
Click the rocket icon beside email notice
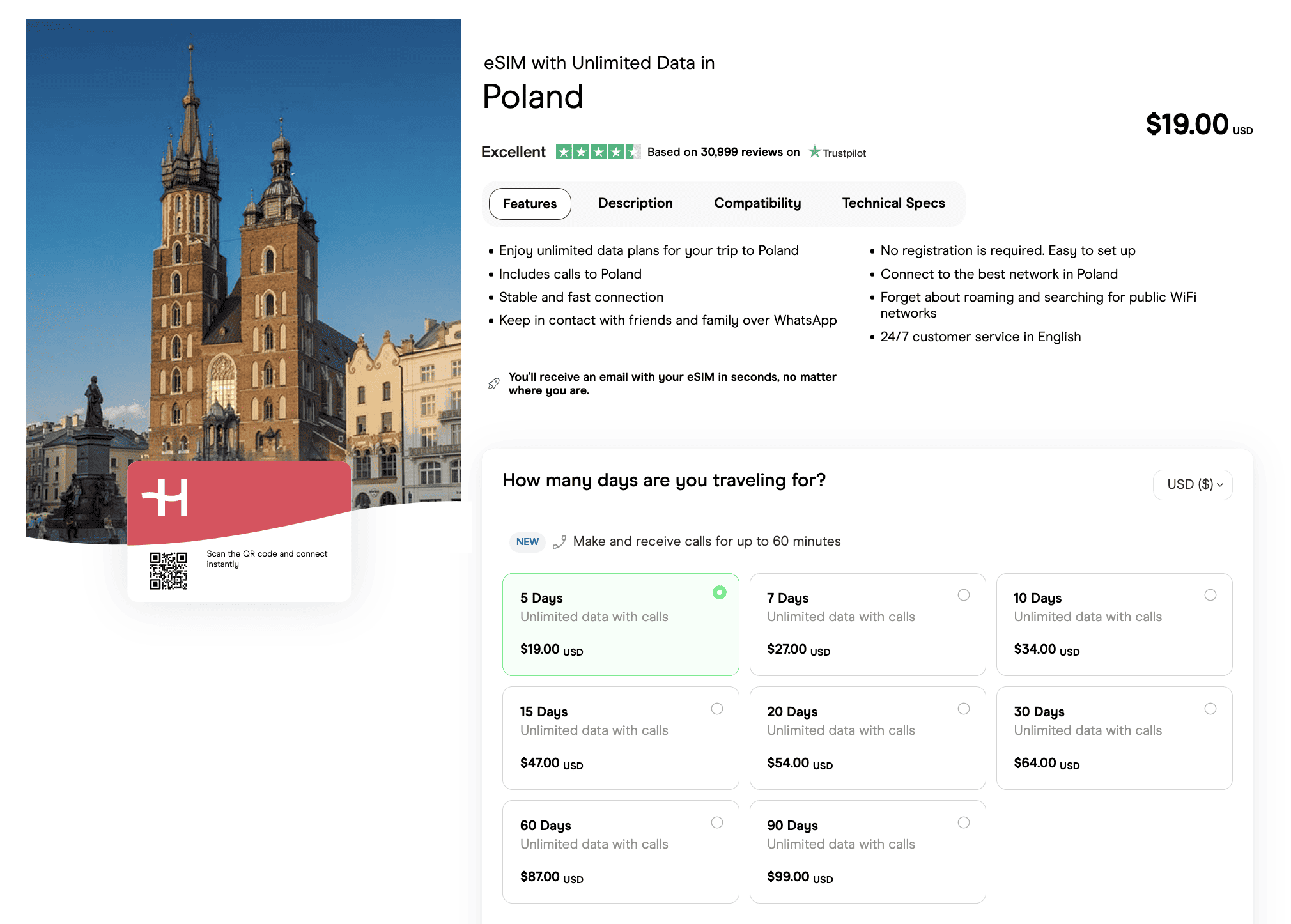tap(494, 383)
